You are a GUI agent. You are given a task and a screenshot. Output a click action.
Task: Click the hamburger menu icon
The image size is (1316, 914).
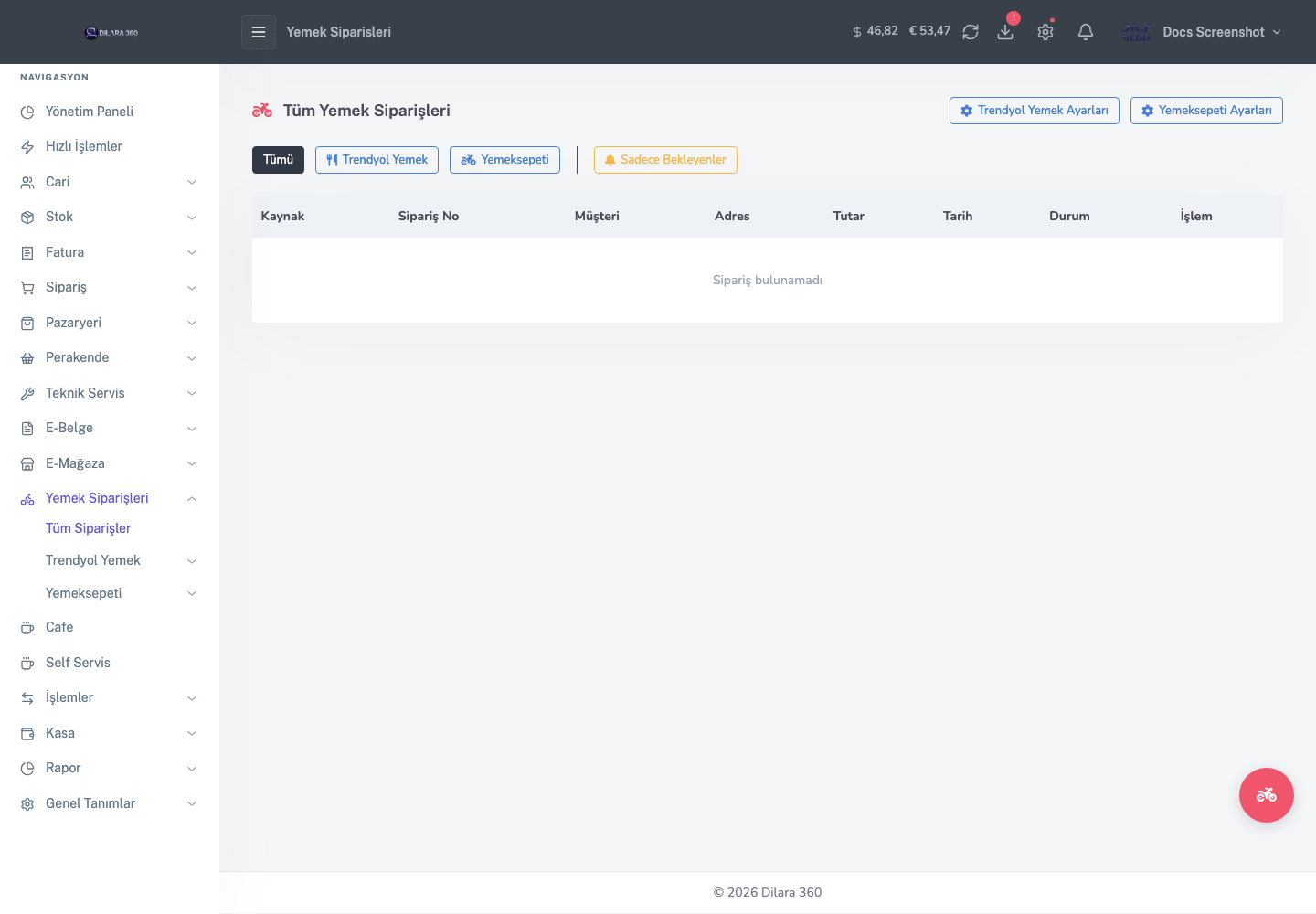click(259, 32)
